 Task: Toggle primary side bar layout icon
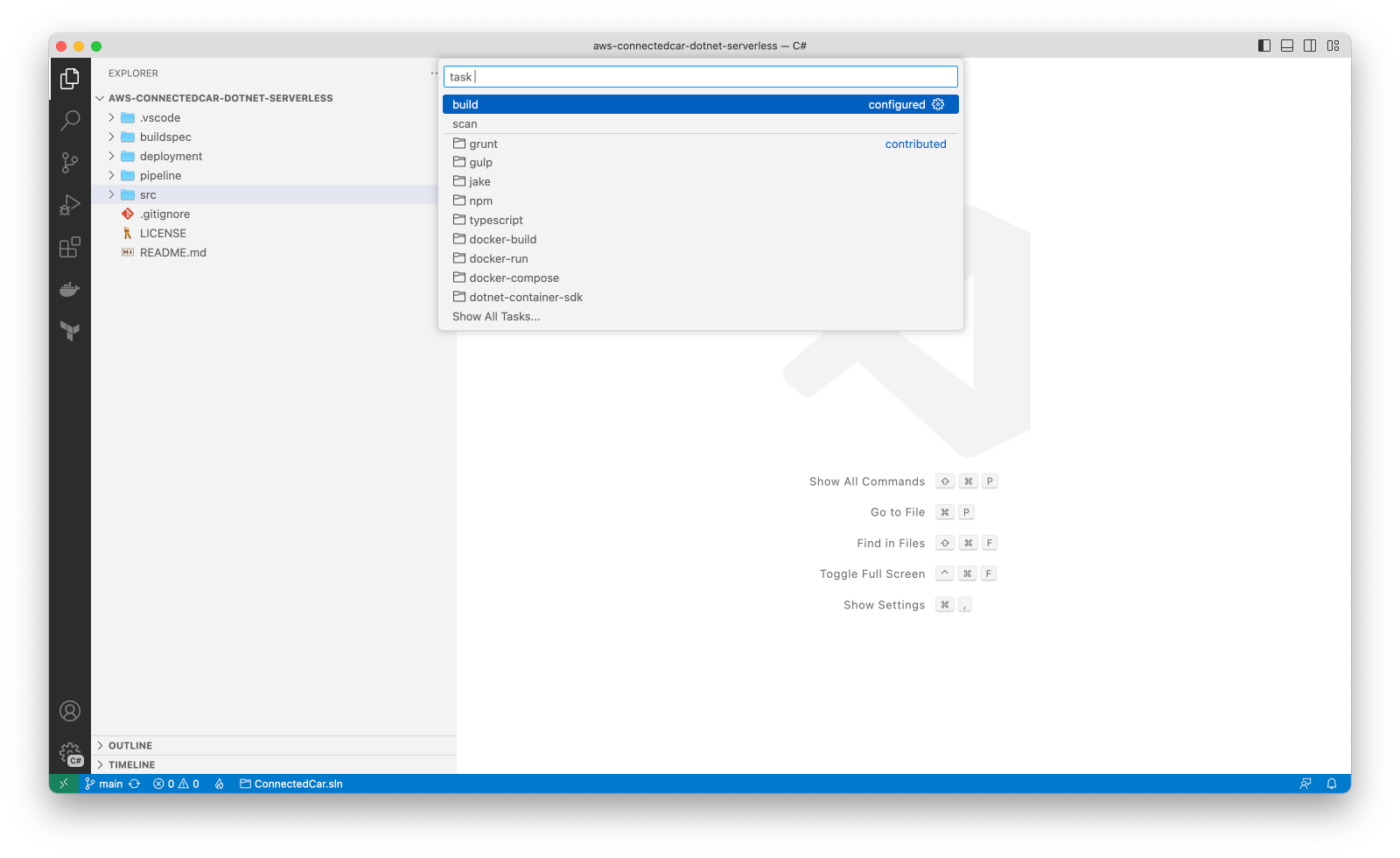click(1264, 46)
